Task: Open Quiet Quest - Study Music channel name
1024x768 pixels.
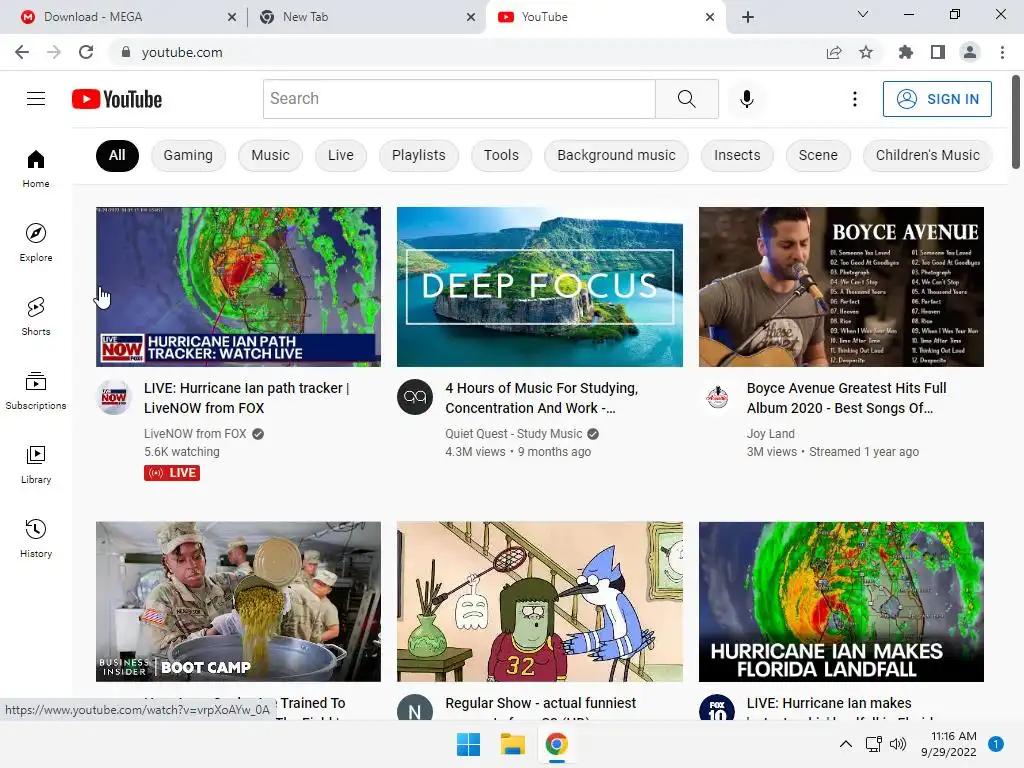Action: click(x=513, y=434)
